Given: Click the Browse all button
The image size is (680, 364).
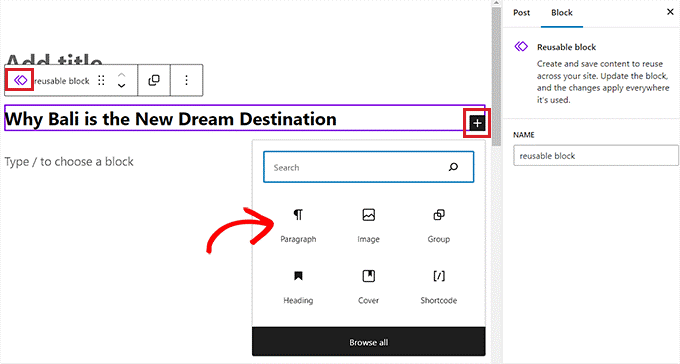Looking at the screenshot, I should coord(369,342).
